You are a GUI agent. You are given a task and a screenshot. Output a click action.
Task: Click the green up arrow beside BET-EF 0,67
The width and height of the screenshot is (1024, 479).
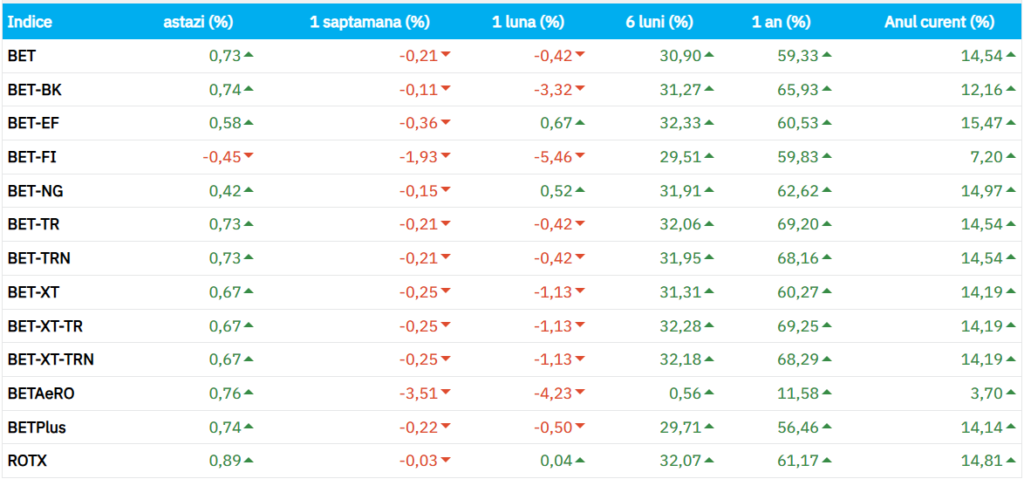580,122
